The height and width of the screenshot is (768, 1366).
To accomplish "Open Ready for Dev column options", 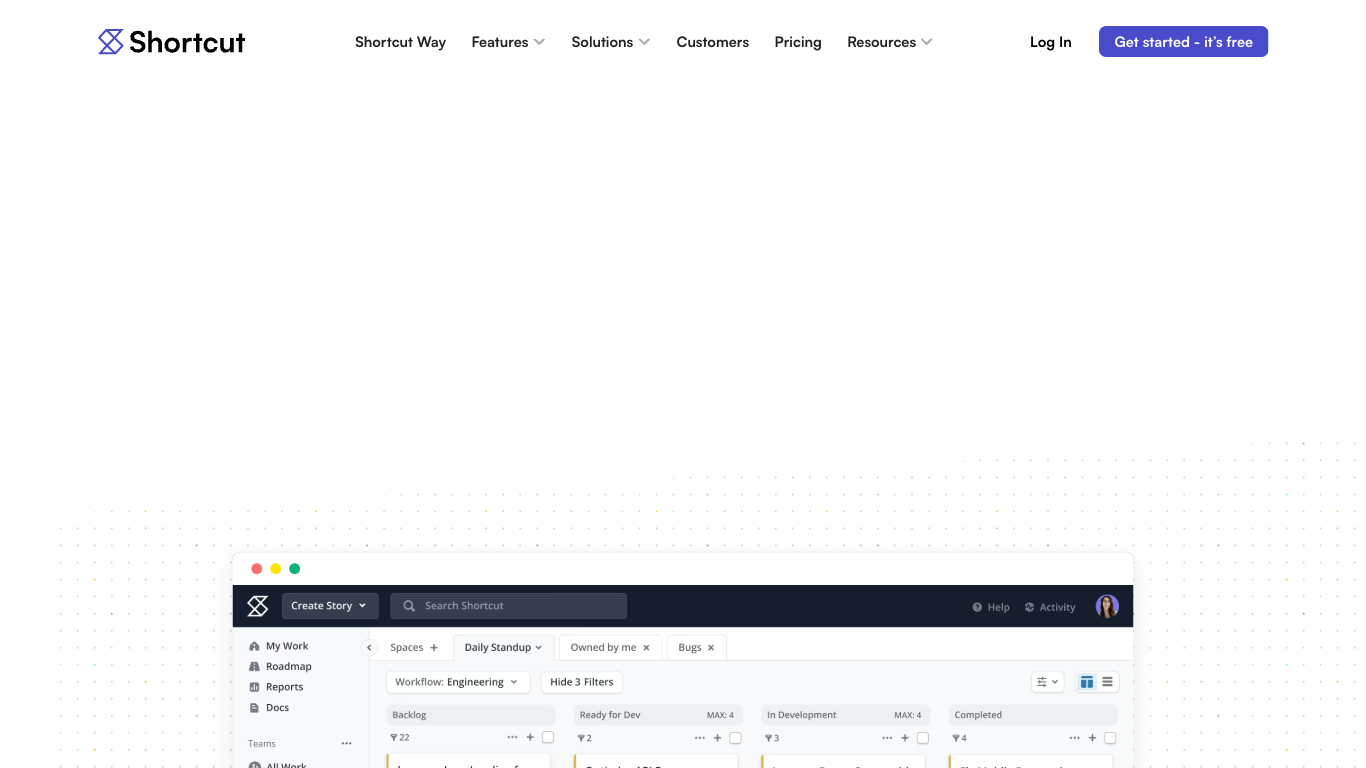I will point(700,738).
